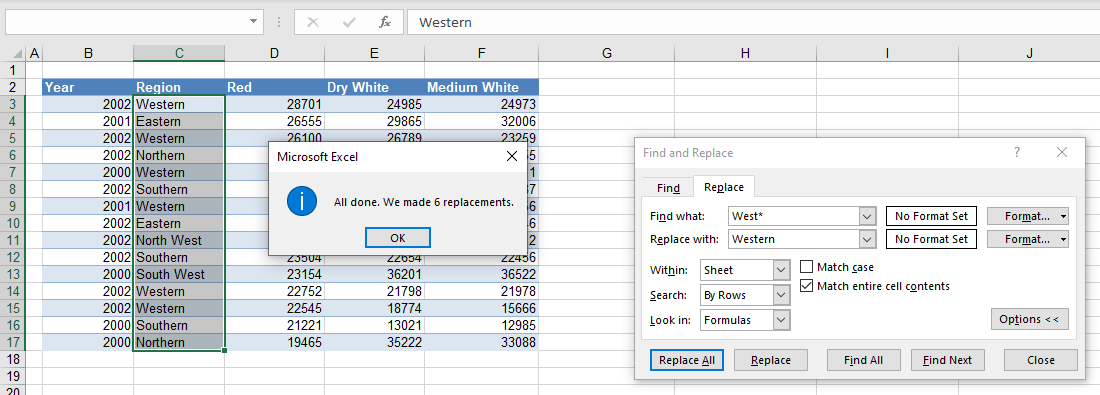Click the Dry White header cell
Screen dimensions: 1100x395
click(x=374, y=88)
